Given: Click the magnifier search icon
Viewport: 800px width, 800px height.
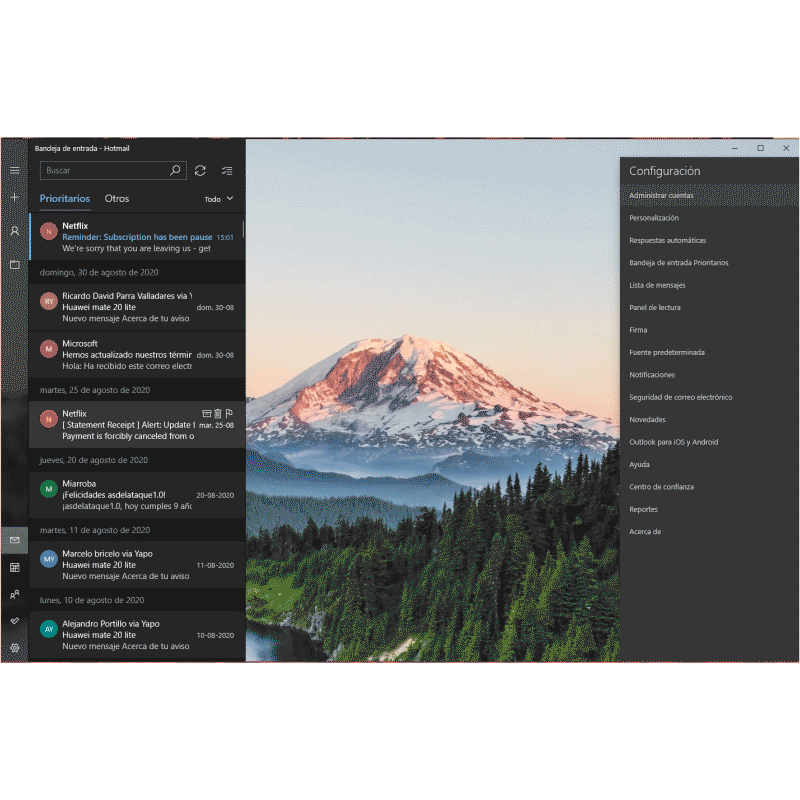Looking at the screenshot, I should (176, 171).
